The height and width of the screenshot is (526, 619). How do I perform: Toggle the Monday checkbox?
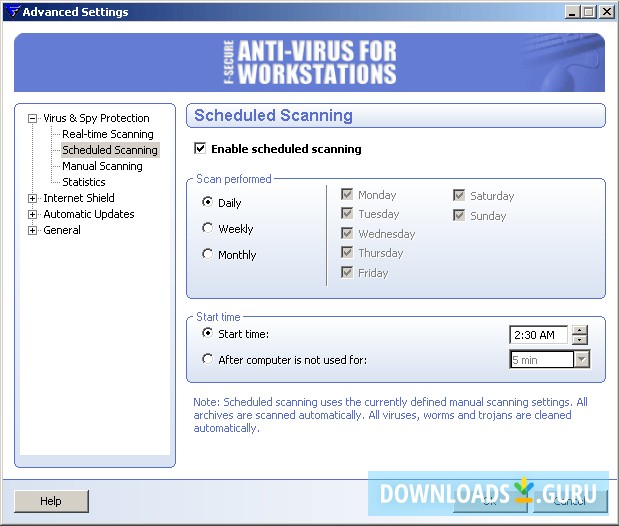(x=347, y=194)
